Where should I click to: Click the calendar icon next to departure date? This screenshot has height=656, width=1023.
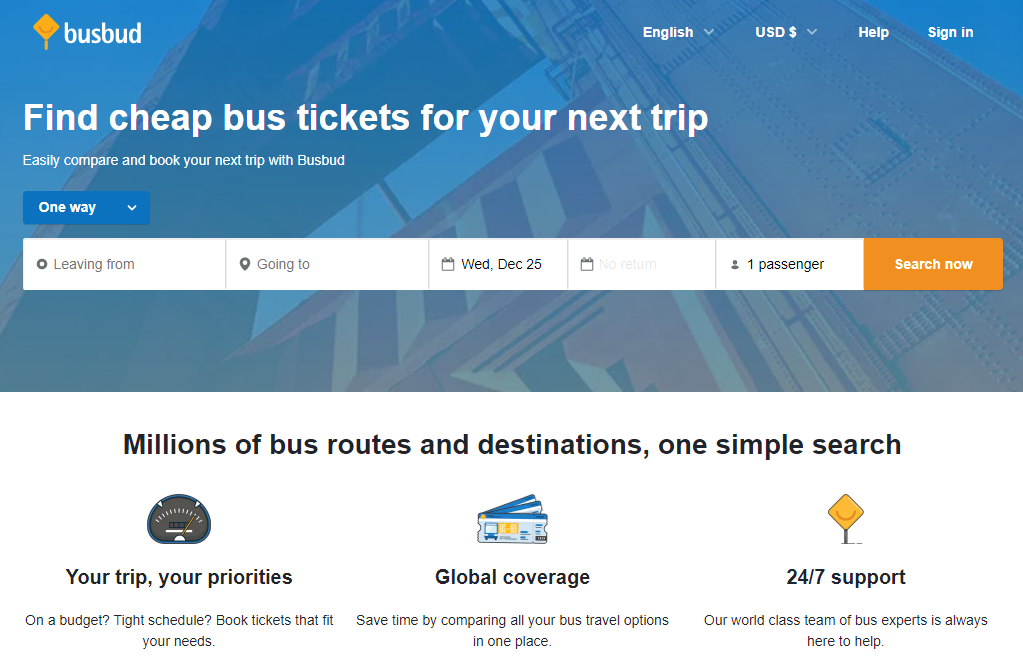point(448,263)
